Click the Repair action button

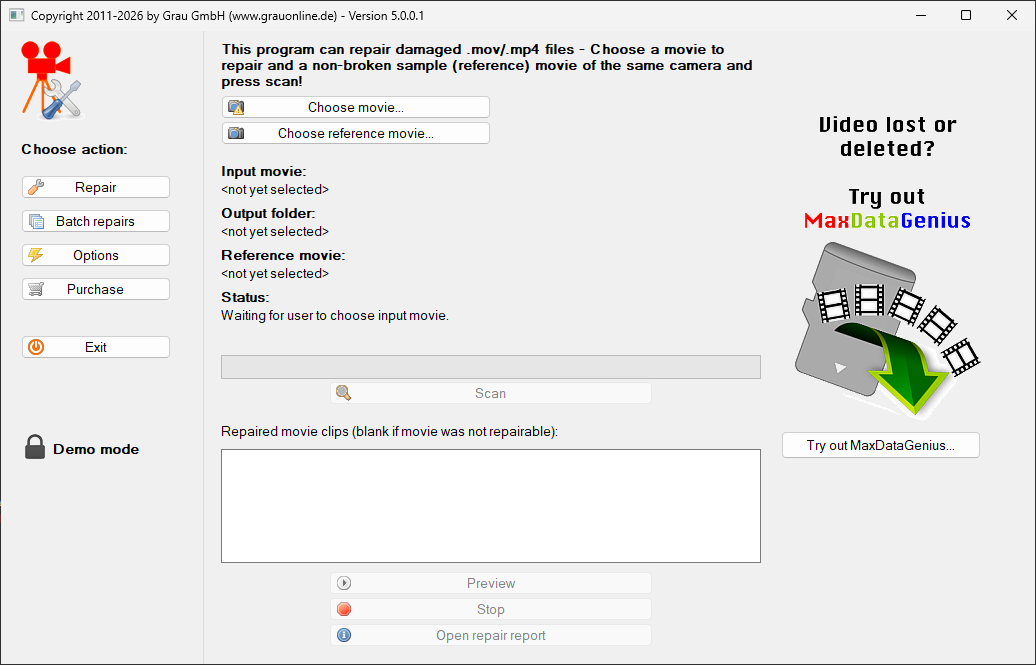click(x=96, y=187)
